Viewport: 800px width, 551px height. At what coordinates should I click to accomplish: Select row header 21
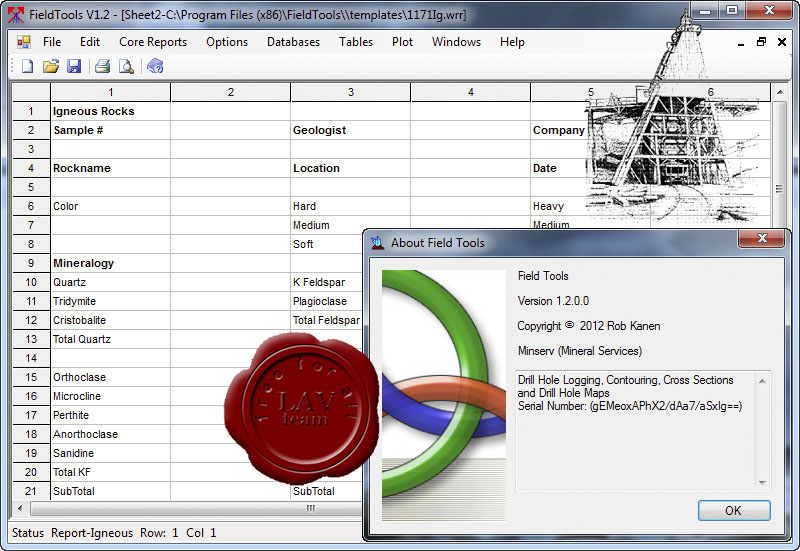pyautogui.click(x=31, y=491)
